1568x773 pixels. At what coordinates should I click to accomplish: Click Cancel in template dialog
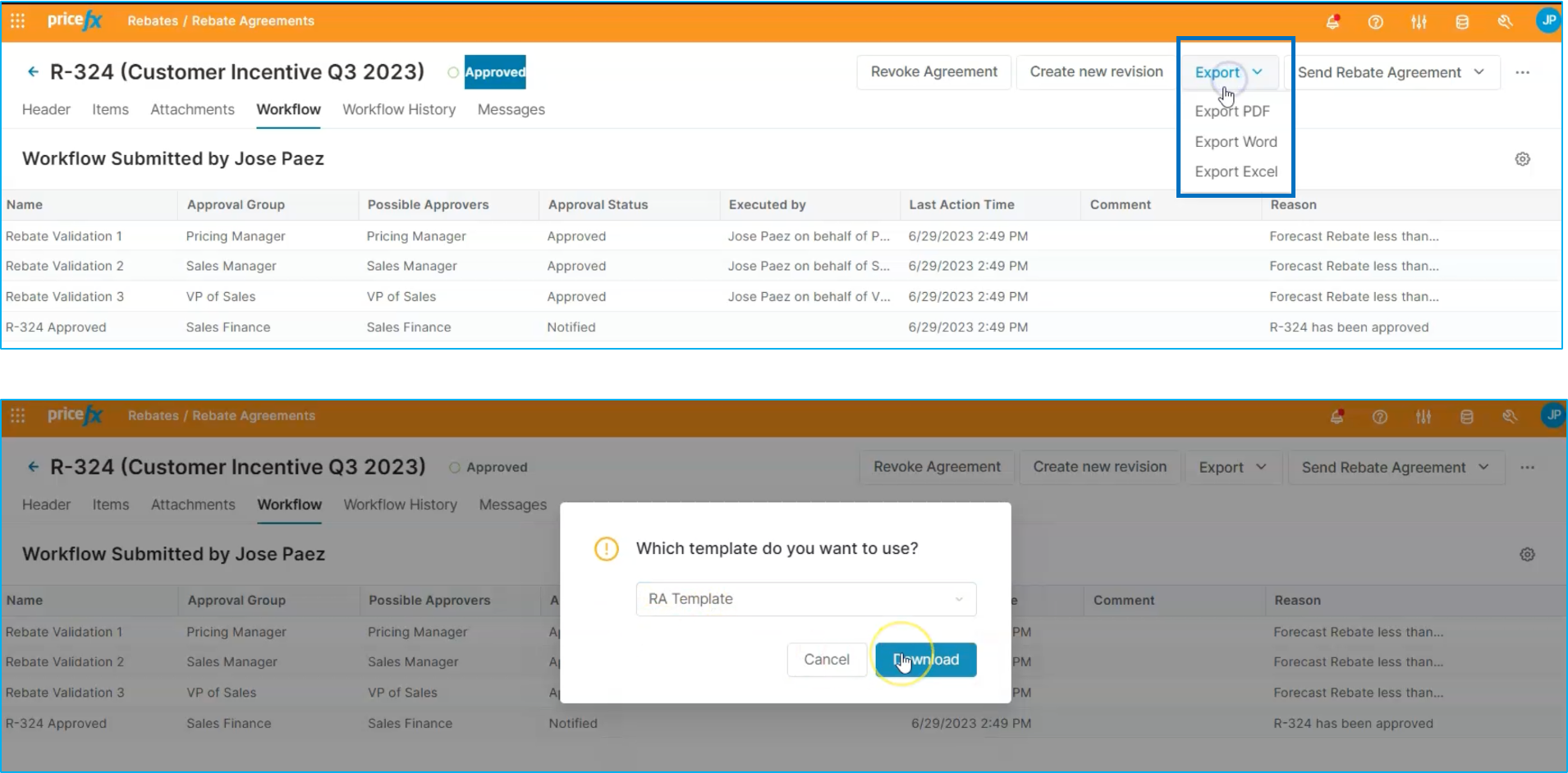click(x=827, y=660)
